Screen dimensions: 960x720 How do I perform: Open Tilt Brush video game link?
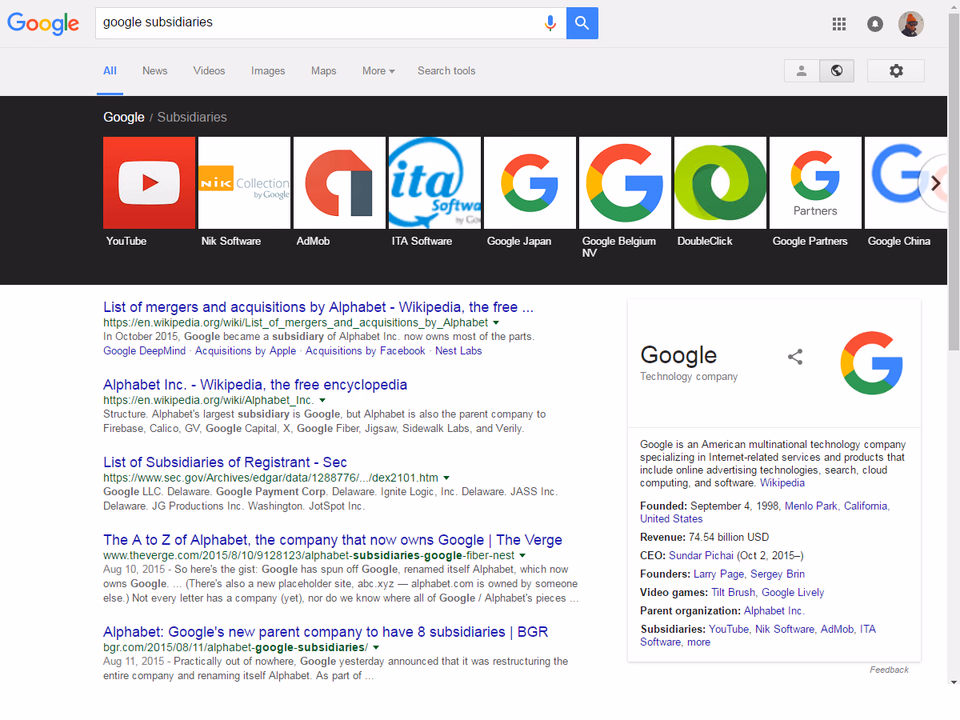point(733,593)
